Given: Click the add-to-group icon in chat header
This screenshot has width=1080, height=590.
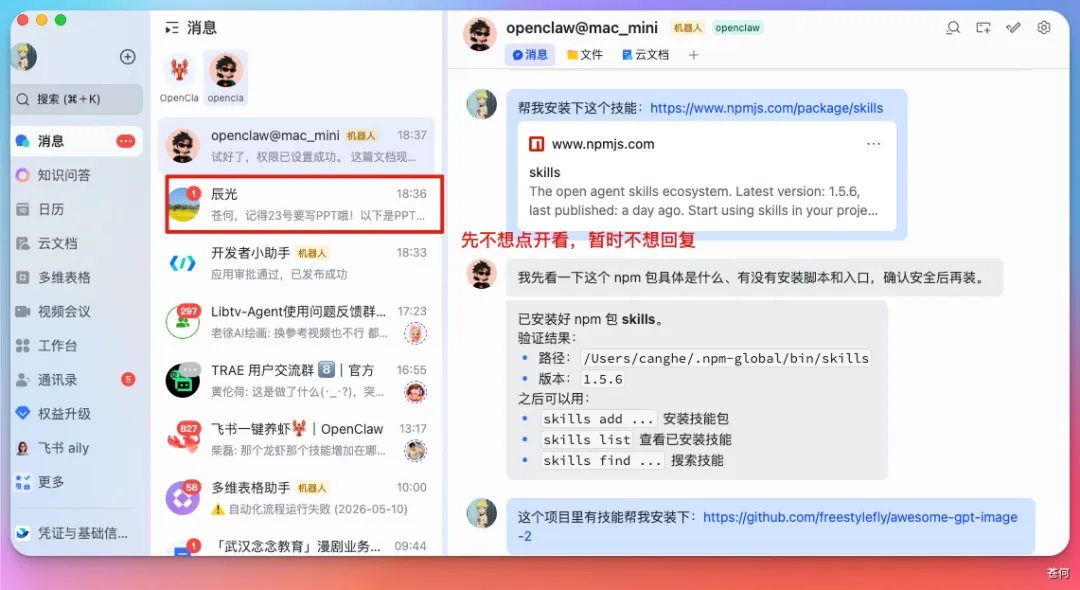Looking at the screenshot, I should tap(984, 28).
